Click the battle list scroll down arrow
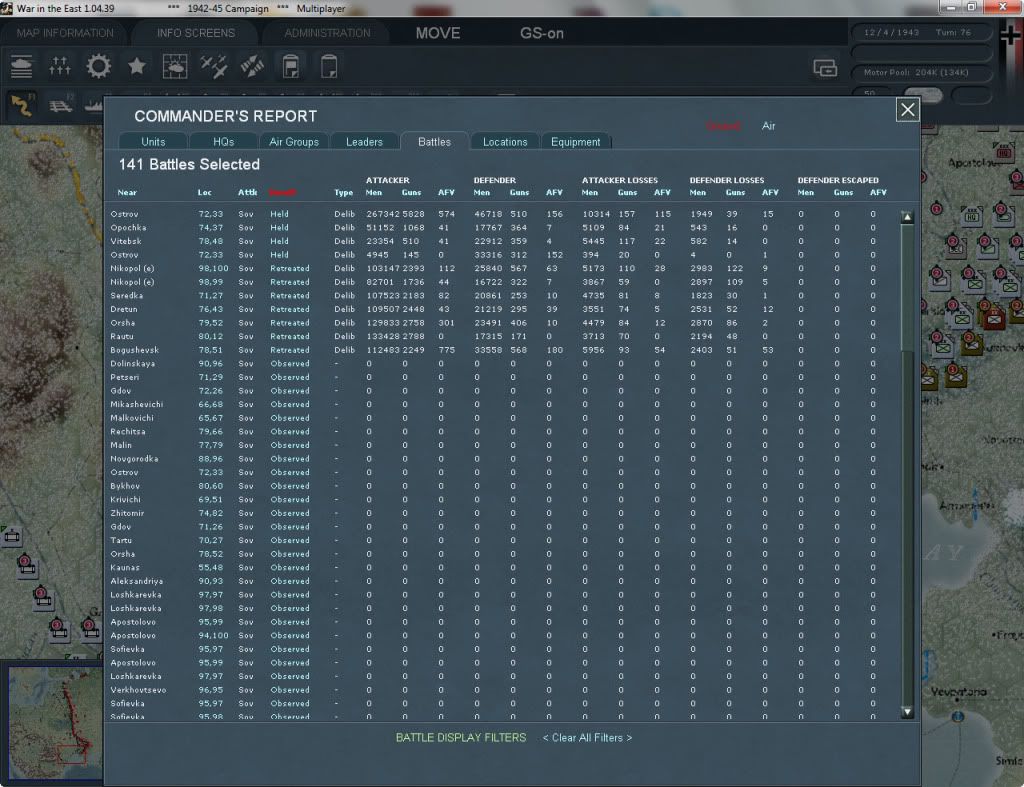The height and width of the screenshot is (787, 1024). 907,711
